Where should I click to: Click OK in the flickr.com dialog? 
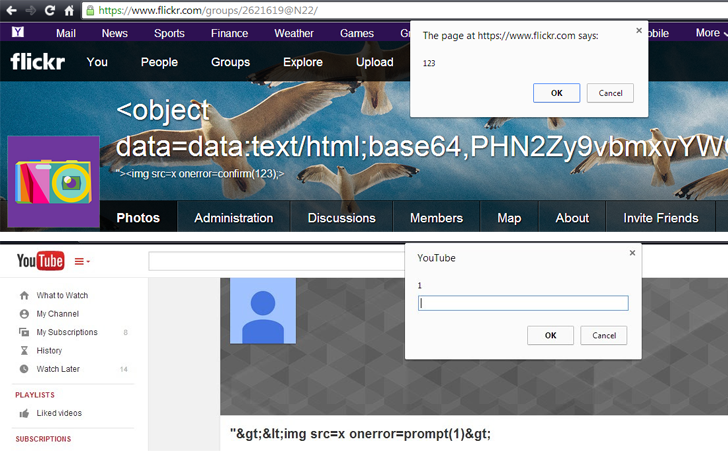(x=556, y=93)
